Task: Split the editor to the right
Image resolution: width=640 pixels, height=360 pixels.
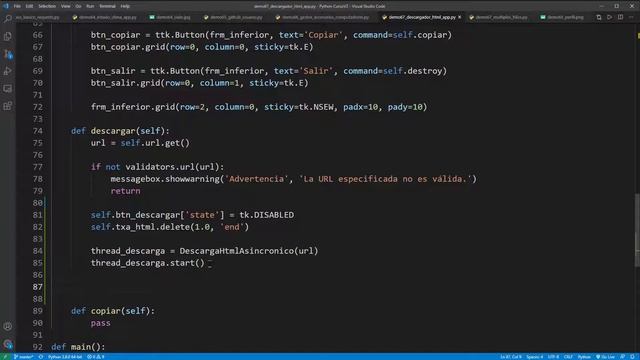Action: (620, 17)
